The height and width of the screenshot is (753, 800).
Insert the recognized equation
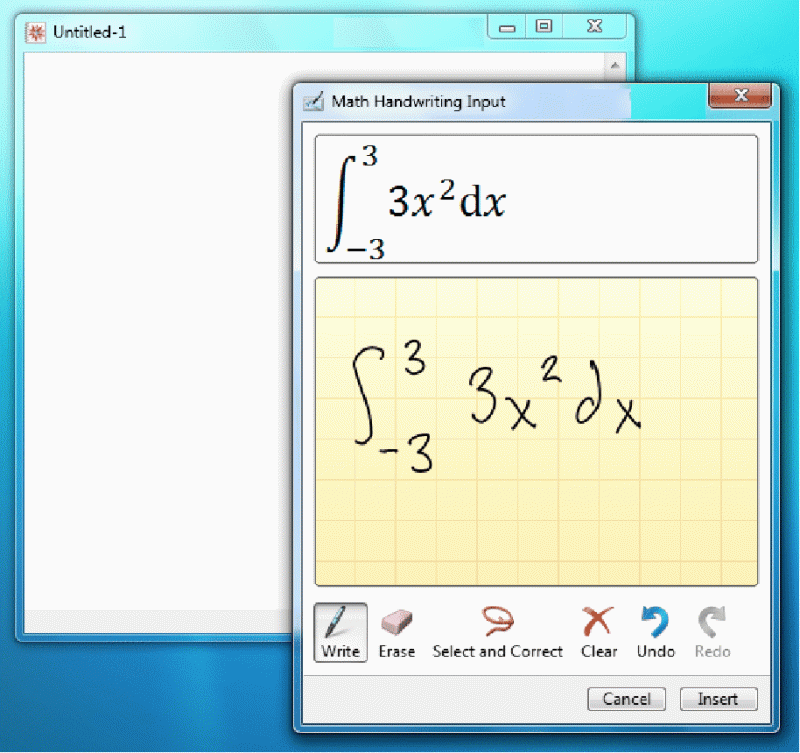pos(718,699)
